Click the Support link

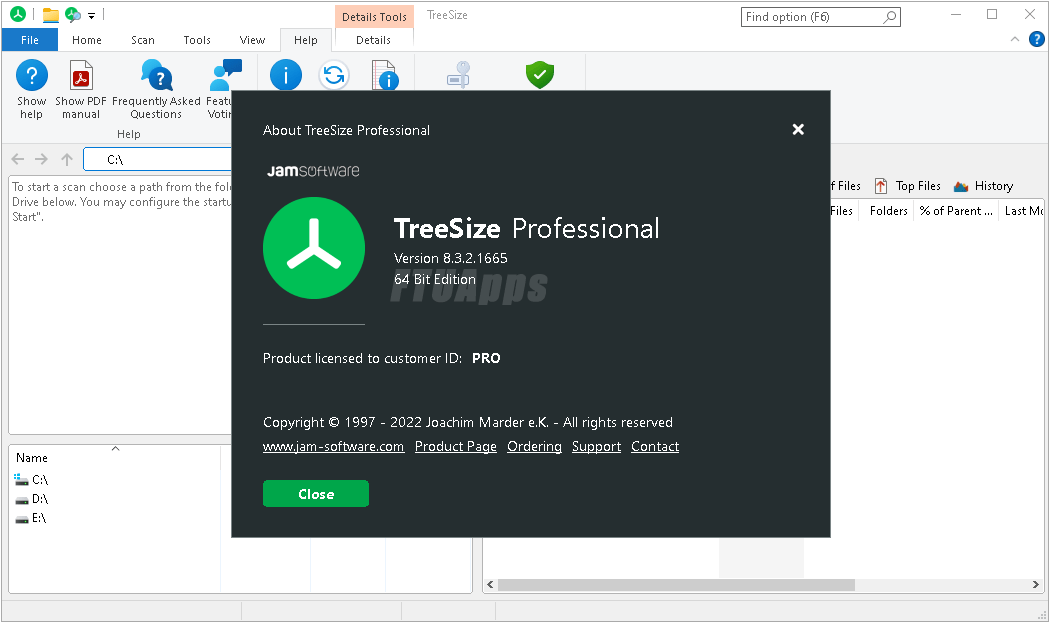tap(597, 446)
